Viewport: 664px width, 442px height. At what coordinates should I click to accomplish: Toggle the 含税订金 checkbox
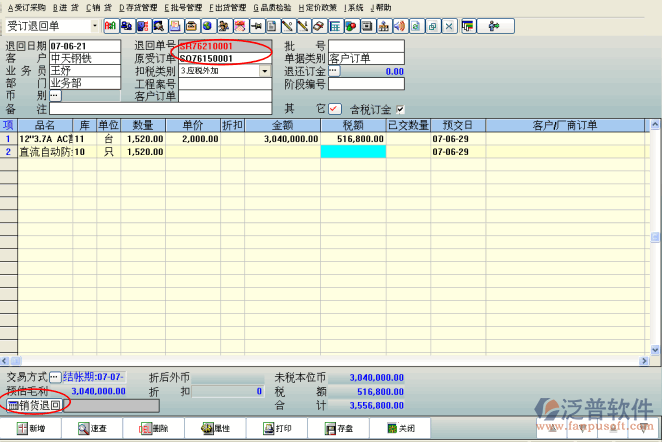click(x=401, y=109)
